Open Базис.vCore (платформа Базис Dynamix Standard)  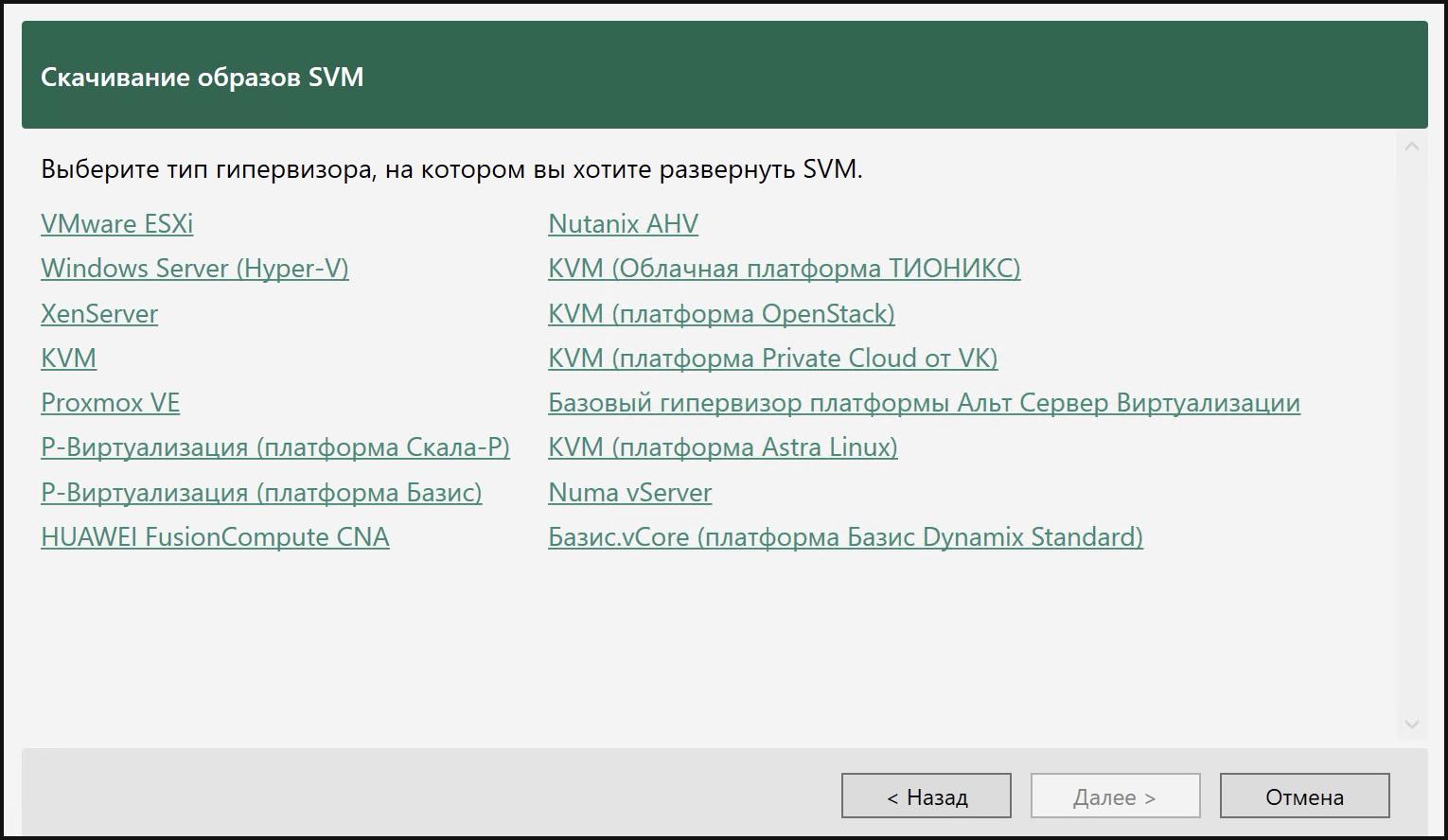[x=845, y=537]
